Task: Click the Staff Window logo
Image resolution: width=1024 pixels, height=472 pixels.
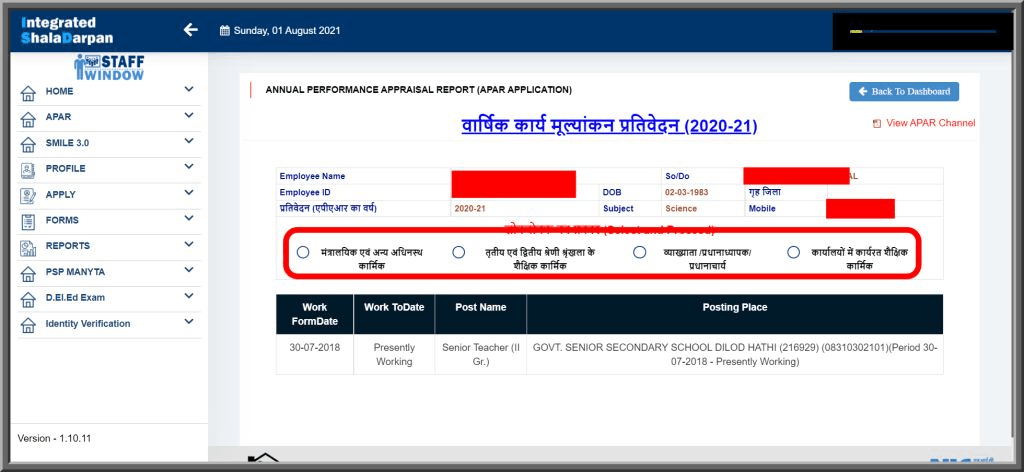Action: click(110, 67)
